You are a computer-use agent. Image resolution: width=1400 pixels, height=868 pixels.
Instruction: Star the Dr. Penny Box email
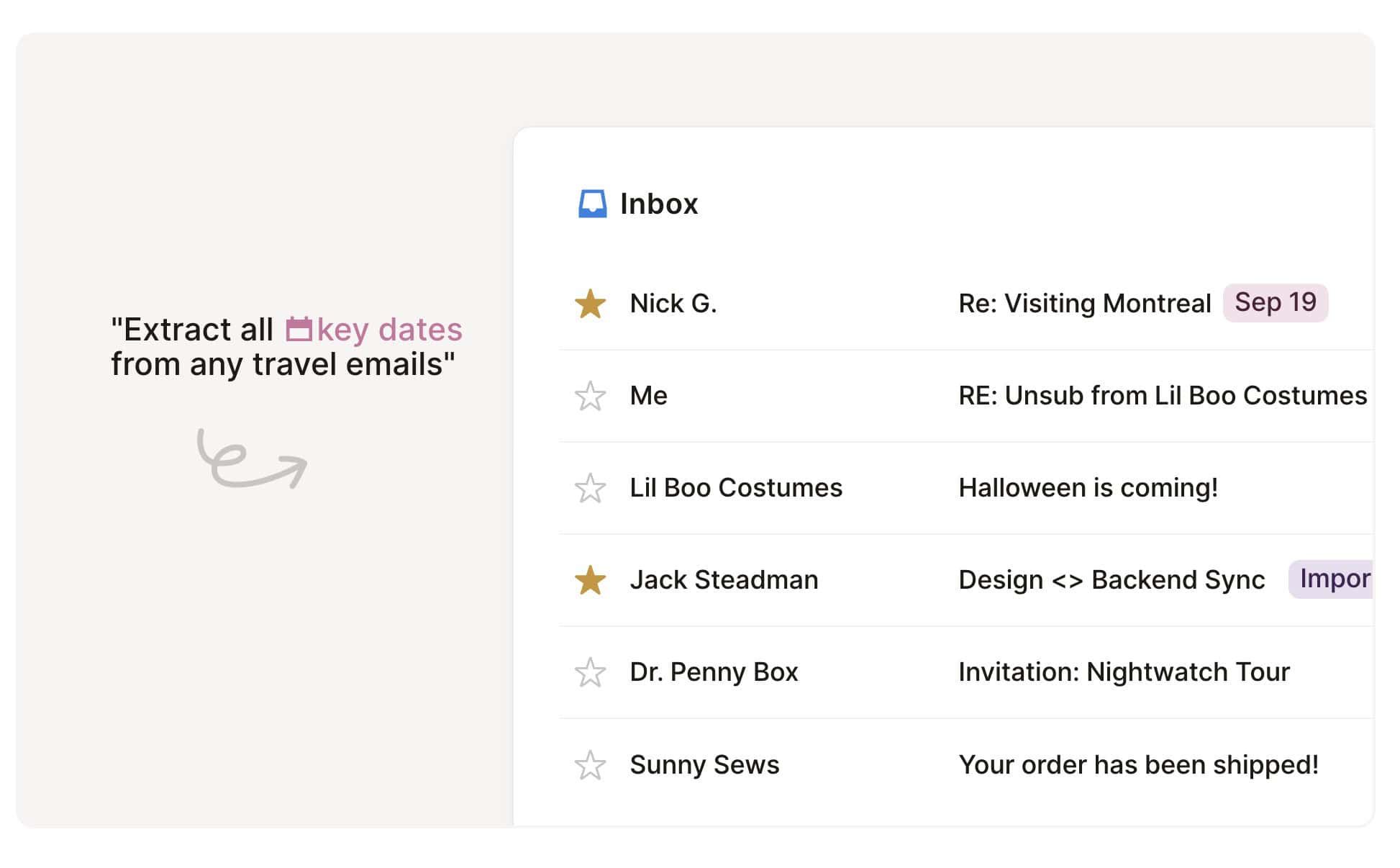point(590,672)
